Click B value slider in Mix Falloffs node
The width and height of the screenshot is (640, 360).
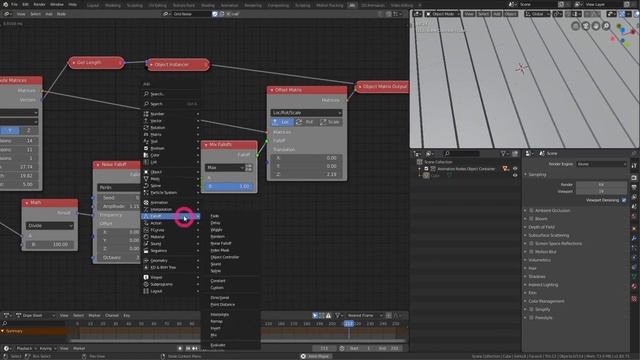tap(229, 186)
